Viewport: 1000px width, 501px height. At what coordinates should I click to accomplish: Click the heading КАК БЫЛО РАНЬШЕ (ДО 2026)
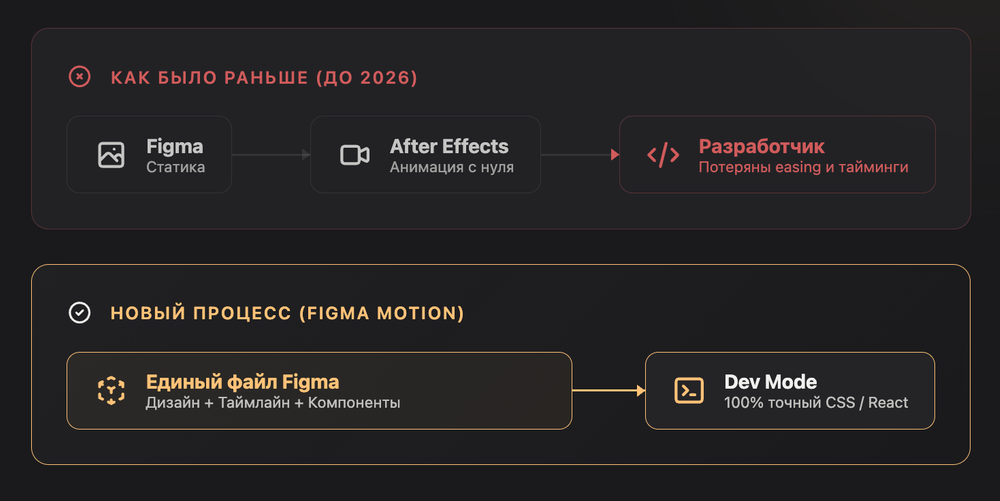point(264,77)
